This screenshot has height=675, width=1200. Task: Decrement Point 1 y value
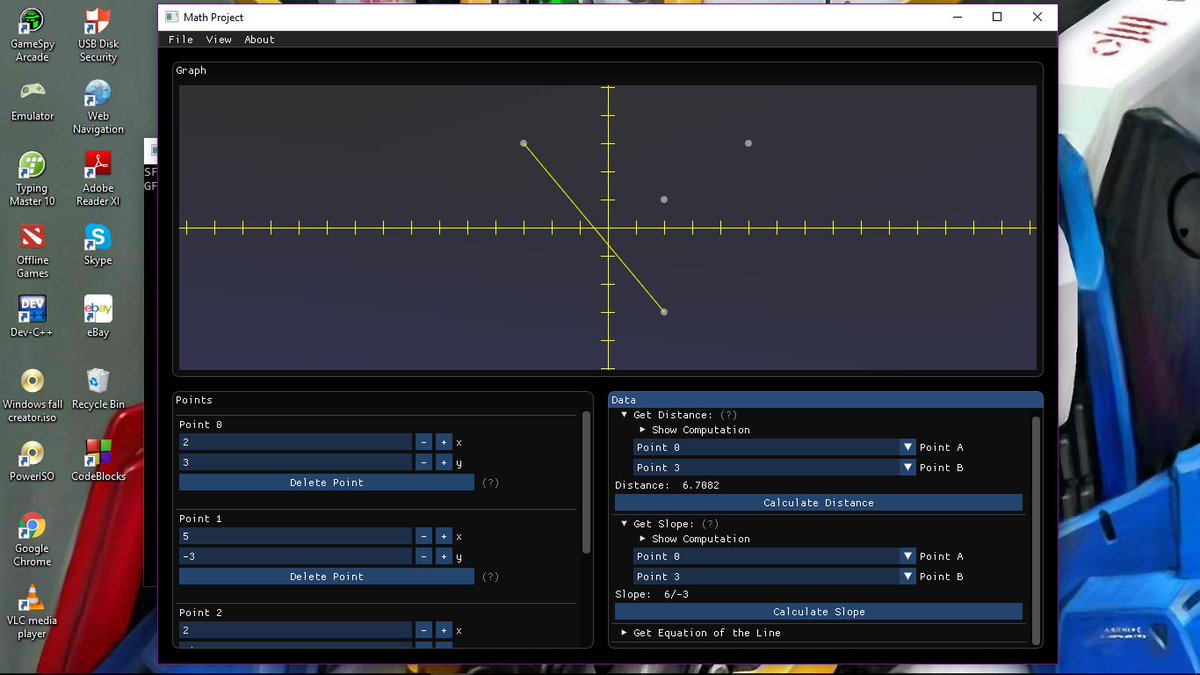point(423,556)
